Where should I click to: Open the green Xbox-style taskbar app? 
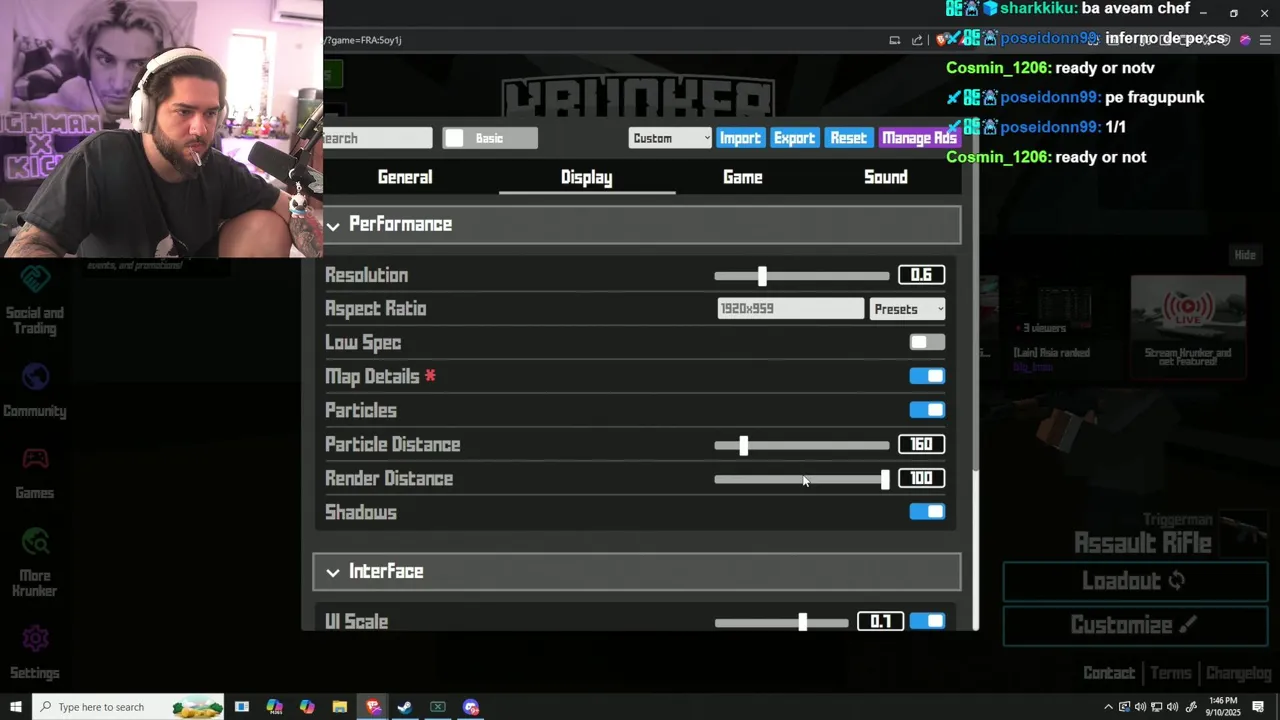tap(438, 707)
